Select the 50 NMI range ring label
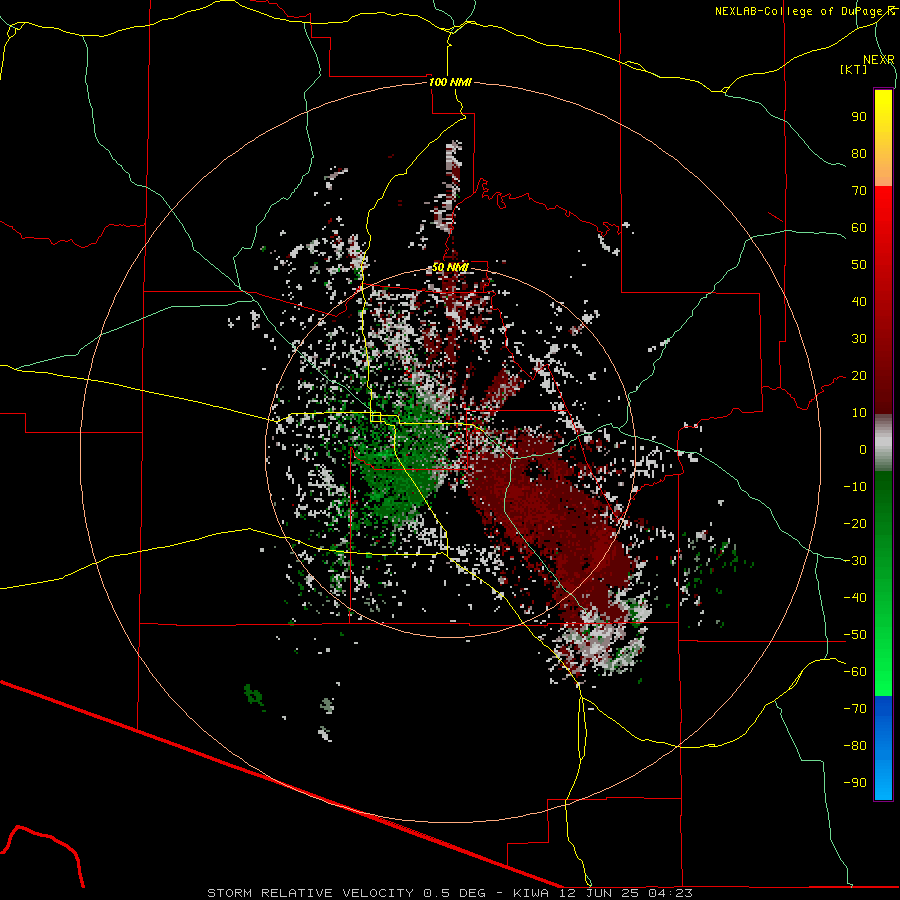 450,267
